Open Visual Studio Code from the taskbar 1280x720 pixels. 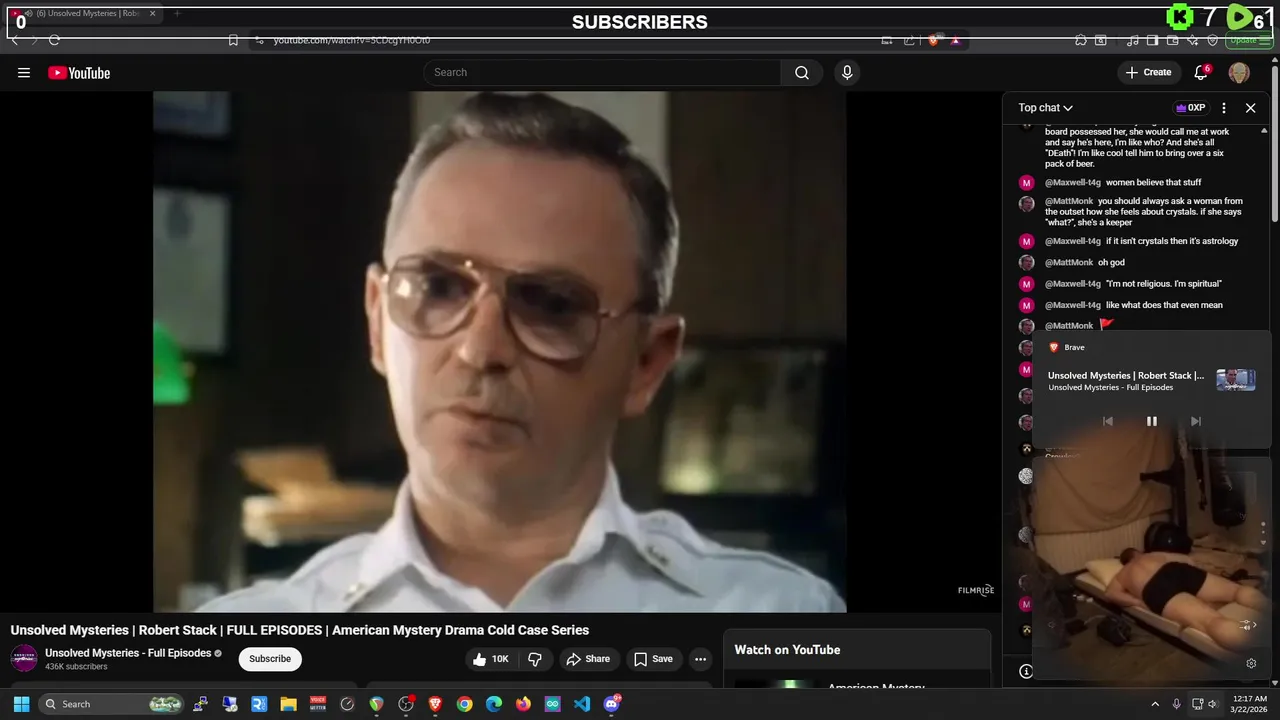click(582, 704)
